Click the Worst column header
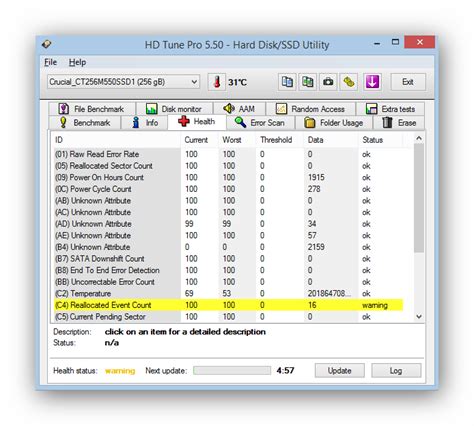The width and height of the screenshot is (474, 426). coord(237,140)
